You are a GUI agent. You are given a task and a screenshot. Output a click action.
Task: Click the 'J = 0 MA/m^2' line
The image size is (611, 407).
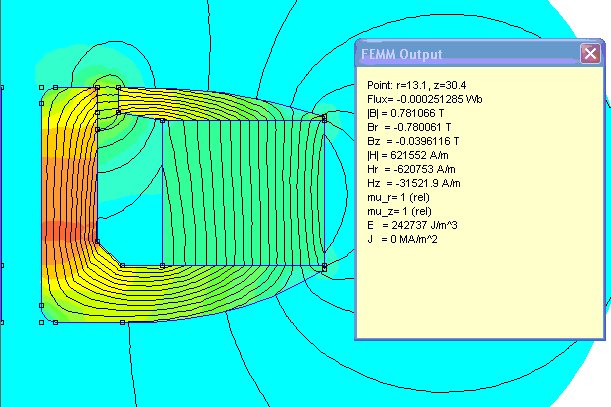coord(403,239)
